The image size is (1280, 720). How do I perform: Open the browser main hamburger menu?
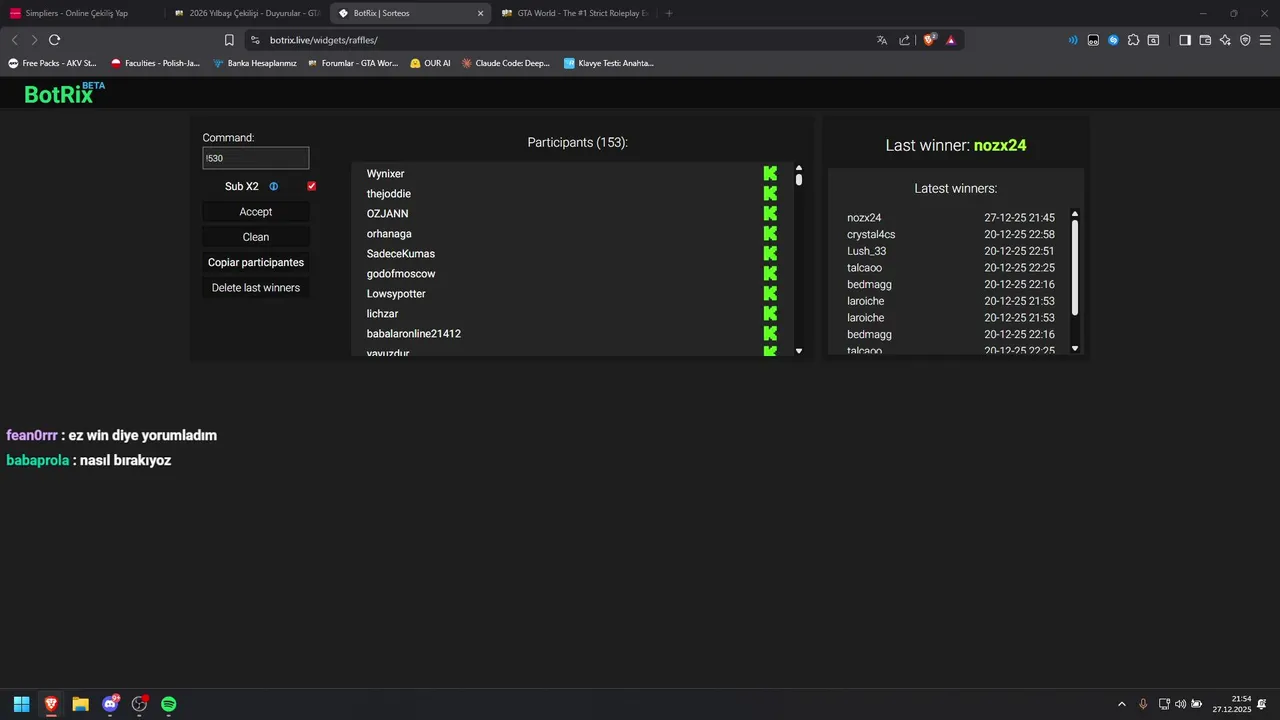[x=1265, y=40]
